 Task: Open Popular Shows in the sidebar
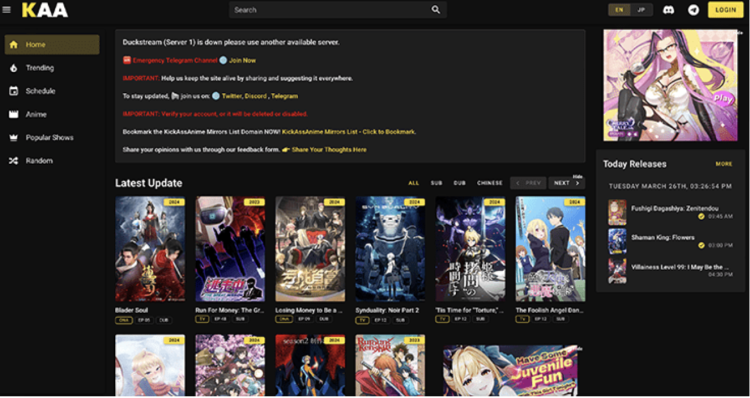[x=52, y=138]
